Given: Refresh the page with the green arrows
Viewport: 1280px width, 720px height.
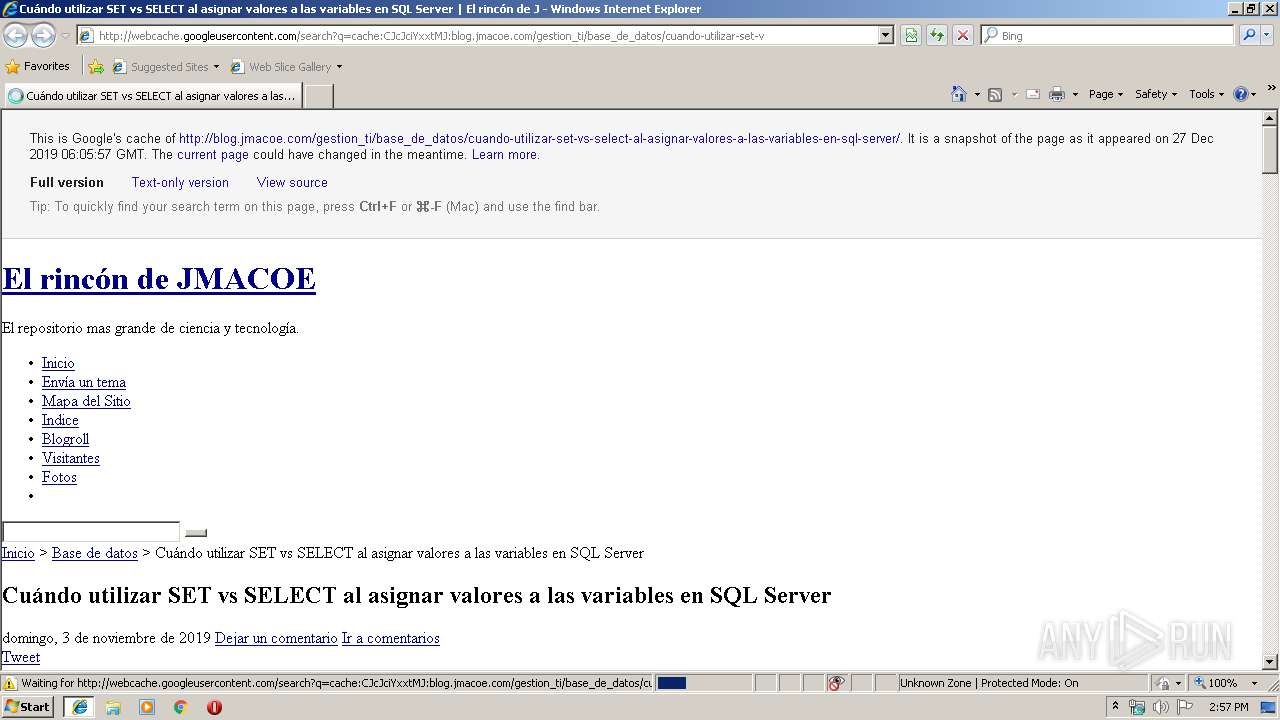Looking at the screenshot, I should (937, 35).
